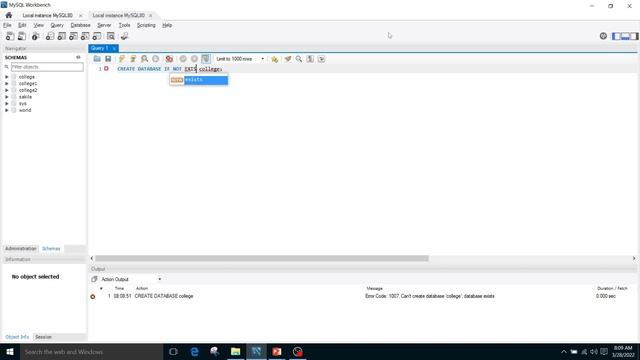The height and width of the screenshot is (360, 640).
Task: Expand the college schema
Action: [7, 77]
